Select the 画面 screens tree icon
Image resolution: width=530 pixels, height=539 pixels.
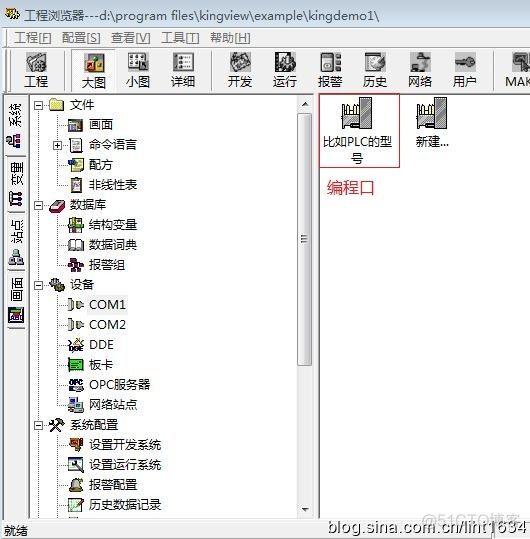(x=75, y=125)
